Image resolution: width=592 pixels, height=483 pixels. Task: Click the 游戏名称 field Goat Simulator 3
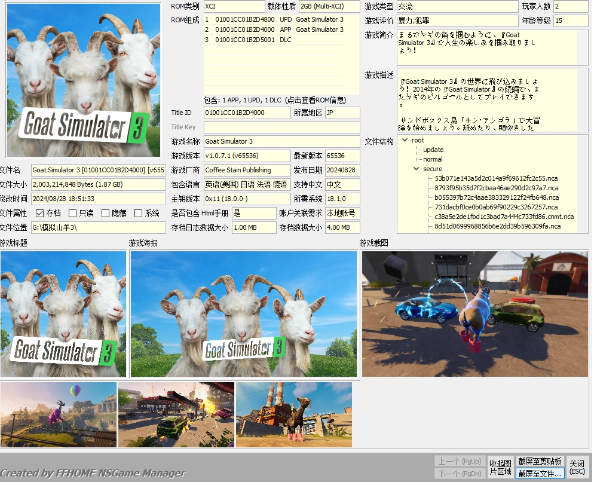[282, 141]
